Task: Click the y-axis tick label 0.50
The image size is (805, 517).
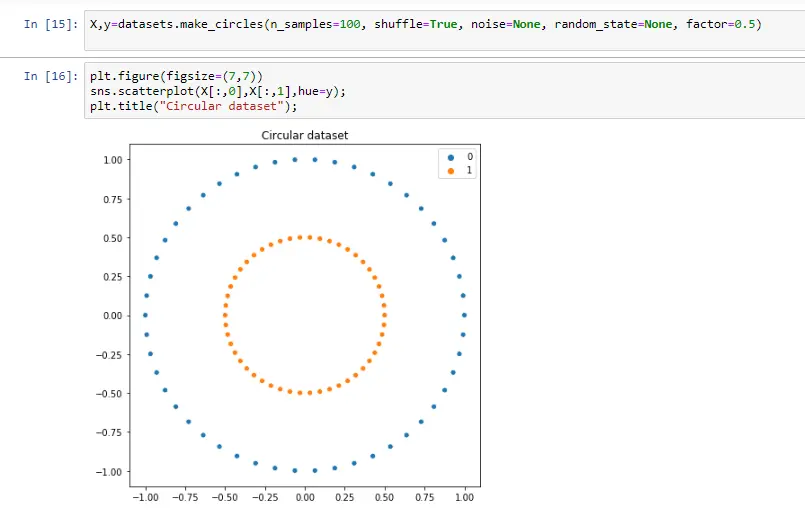Action: (113, 238)
